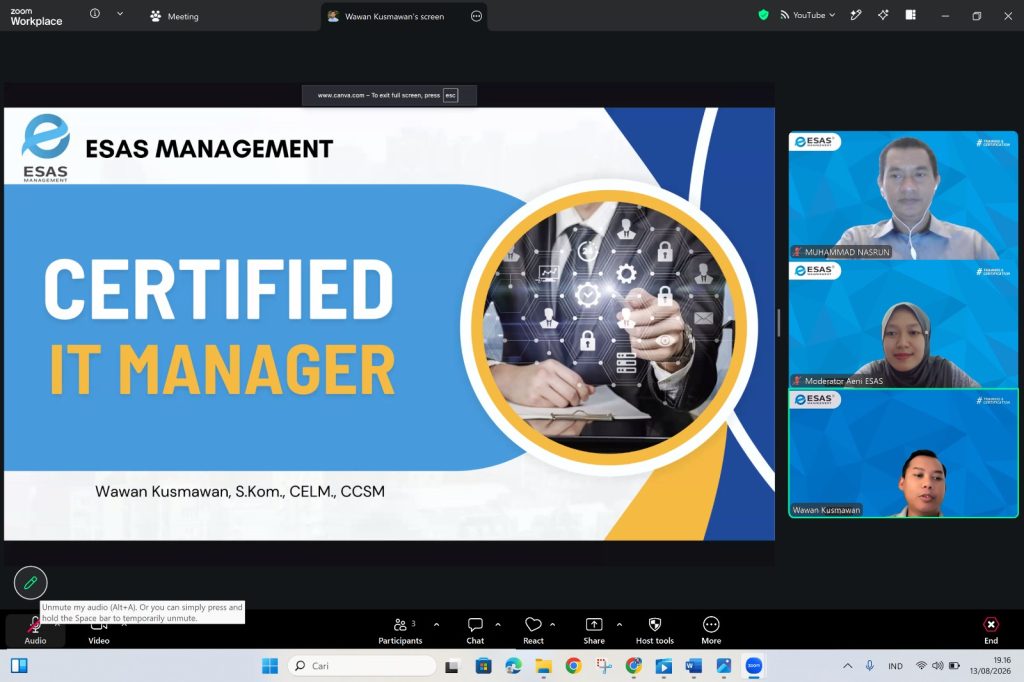
Task: Open the Chat panel
Action: tap(475, 631)
